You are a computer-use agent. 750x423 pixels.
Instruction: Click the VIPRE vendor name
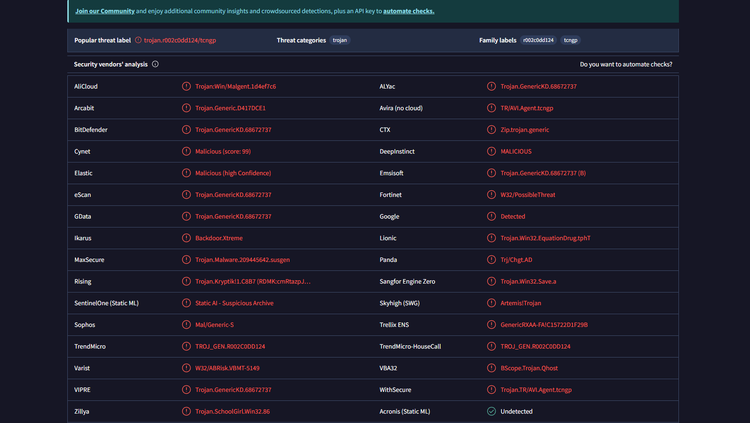point(82,390)
